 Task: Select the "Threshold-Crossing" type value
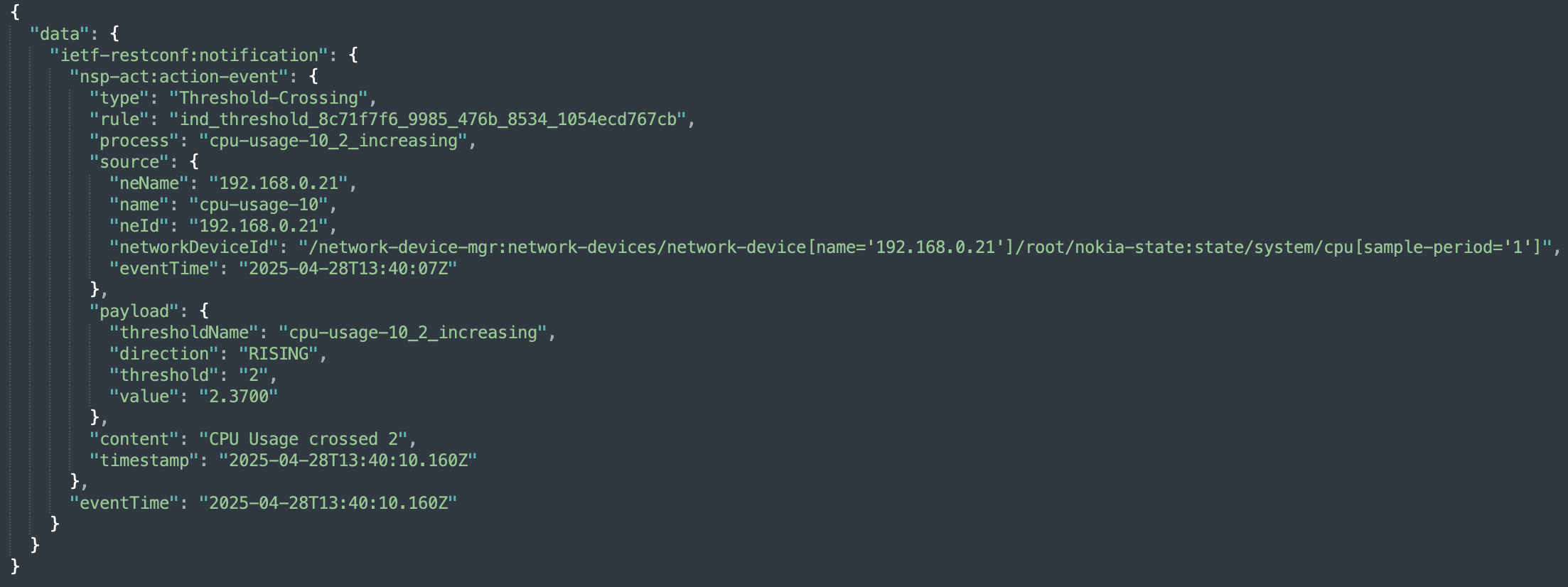coord(268,98)
